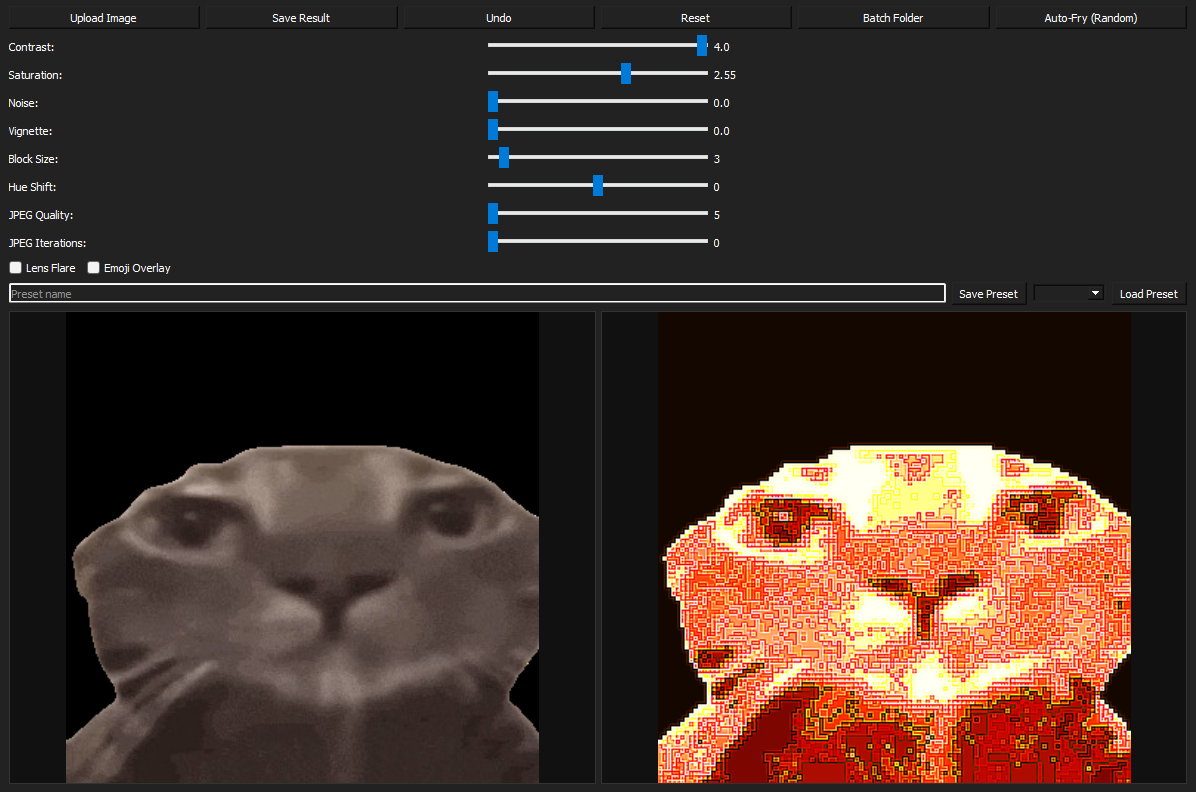Undo the last change
Image resolution: width=1196 pixels, height=792 pixels.
pos(498,18)
